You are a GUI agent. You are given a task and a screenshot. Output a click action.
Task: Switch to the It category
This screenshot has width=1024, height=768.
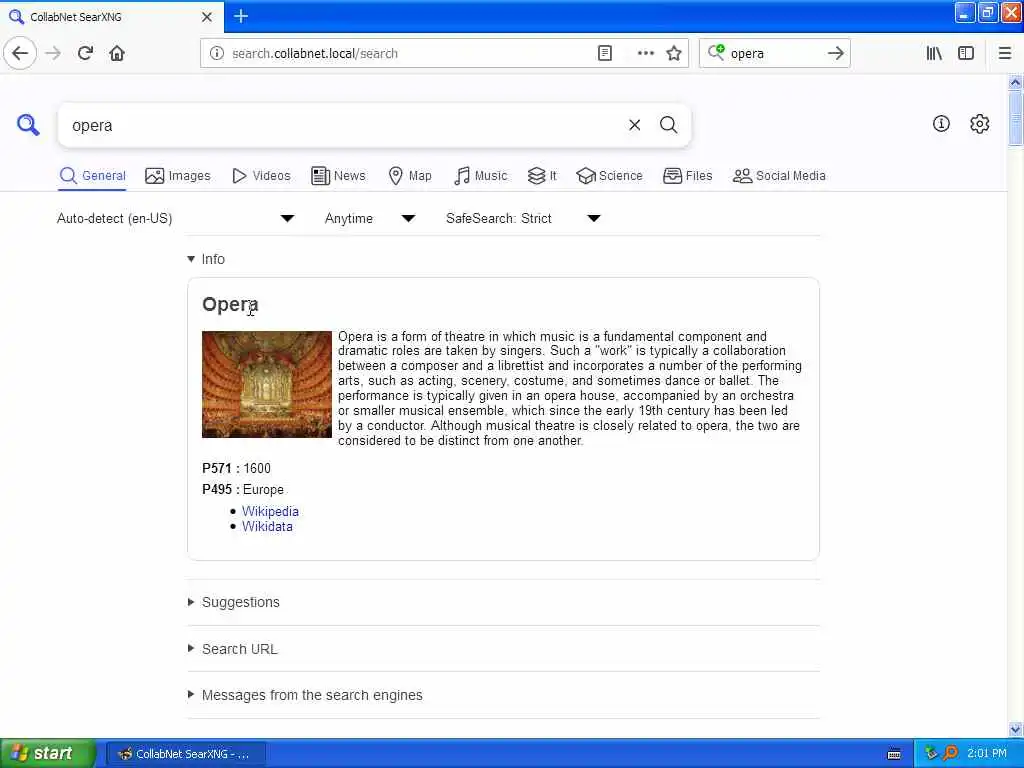(x=542, y=176)
